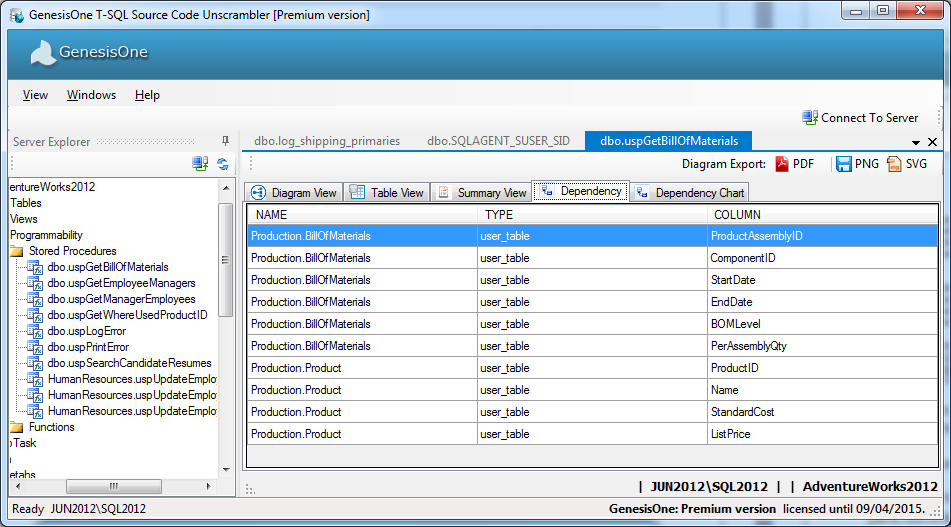This screenshot has height=527, width=951.
Task: Select the ProductID column cell
Action: pyautogui.click(x=822, y=368)
